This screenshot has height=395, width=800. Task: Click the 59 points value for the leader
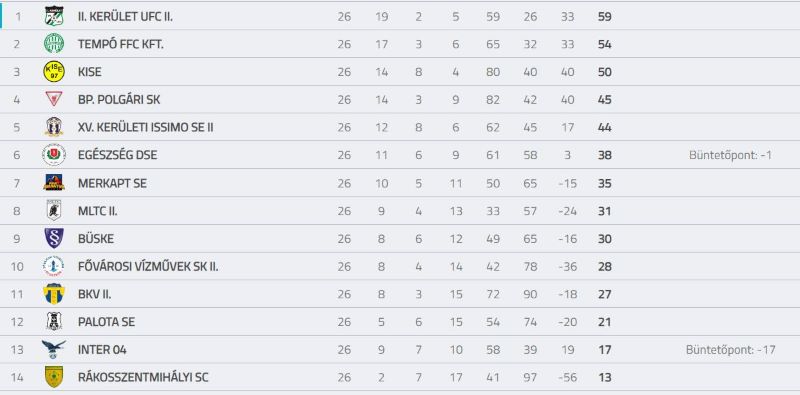605,17
